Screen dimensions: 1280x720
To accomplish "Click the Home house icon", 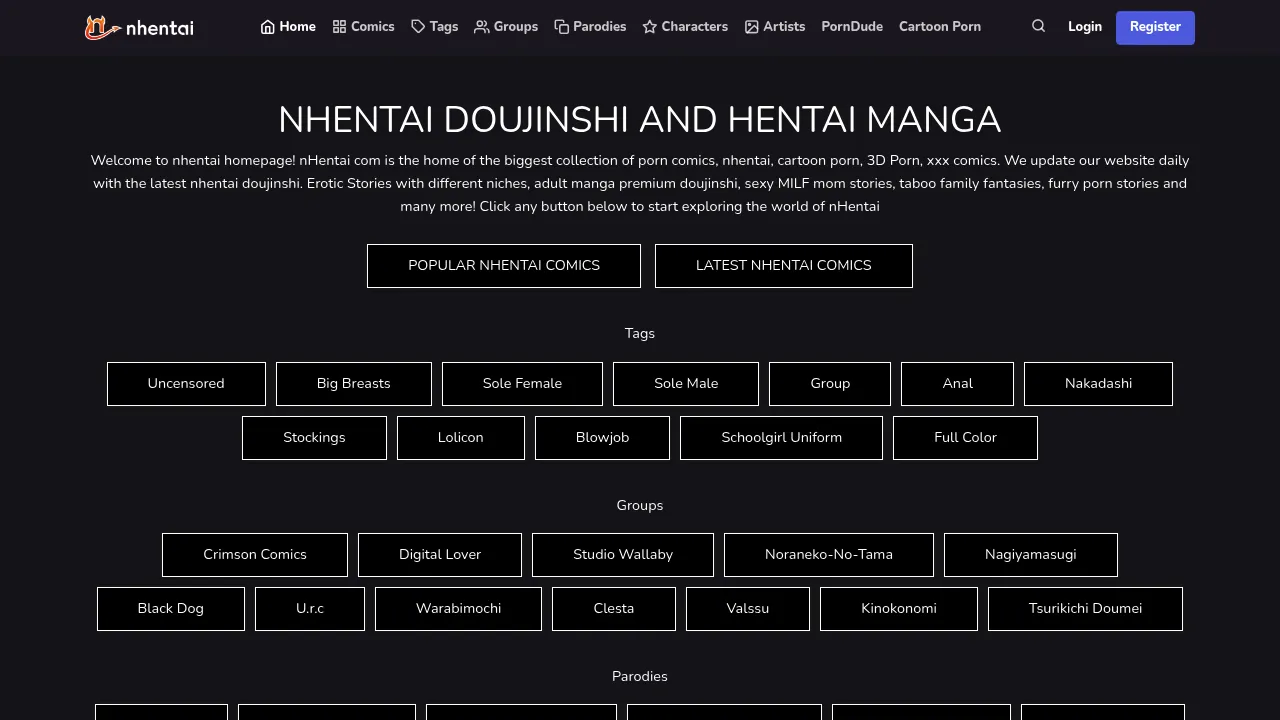I will pyautogui.click(x=268, y=27).
